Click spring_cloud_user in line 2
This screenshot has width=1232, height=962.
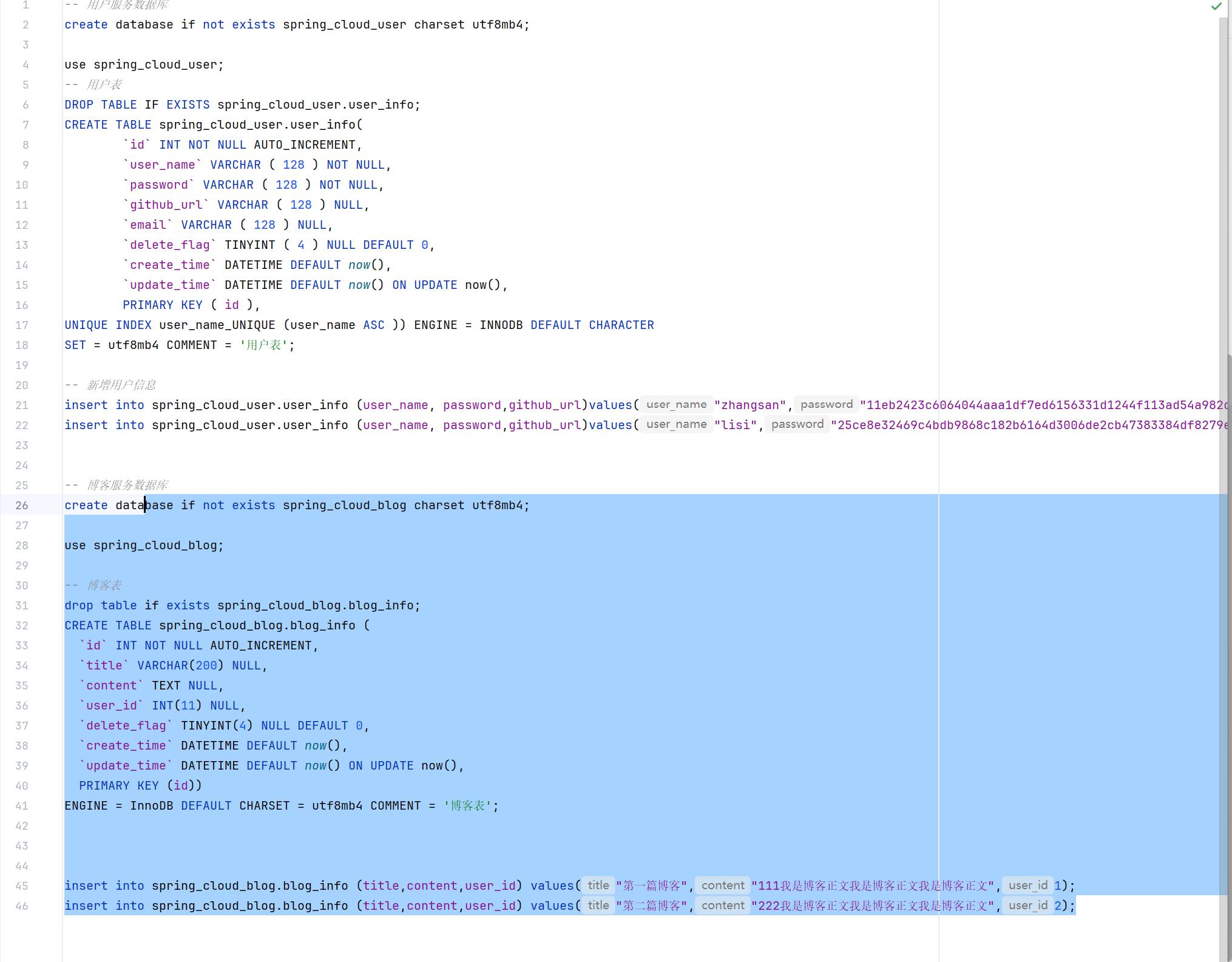pyautogui.click(x=344, y=24)
